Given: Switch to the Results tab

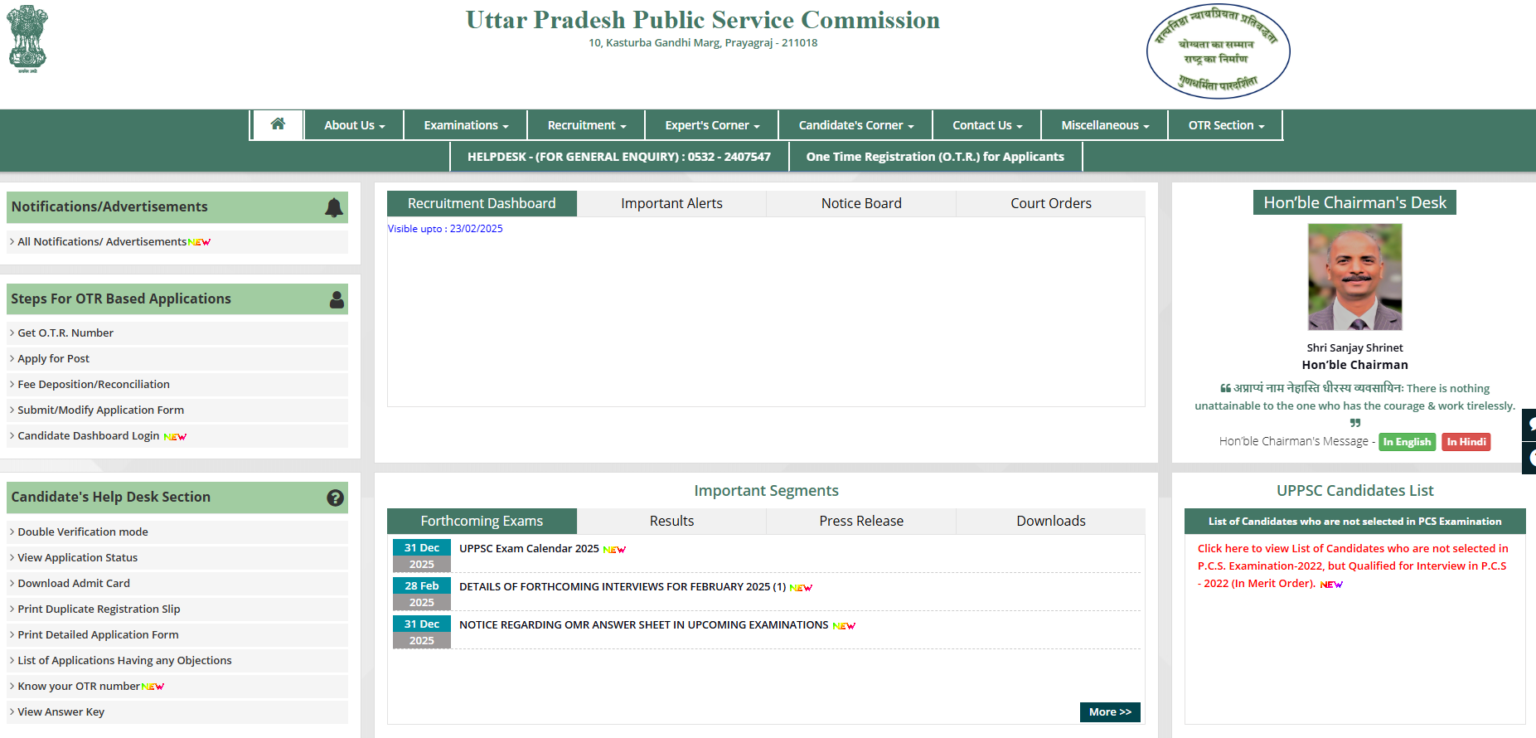Looking at the screenshot, I should (x=672, y=521).
